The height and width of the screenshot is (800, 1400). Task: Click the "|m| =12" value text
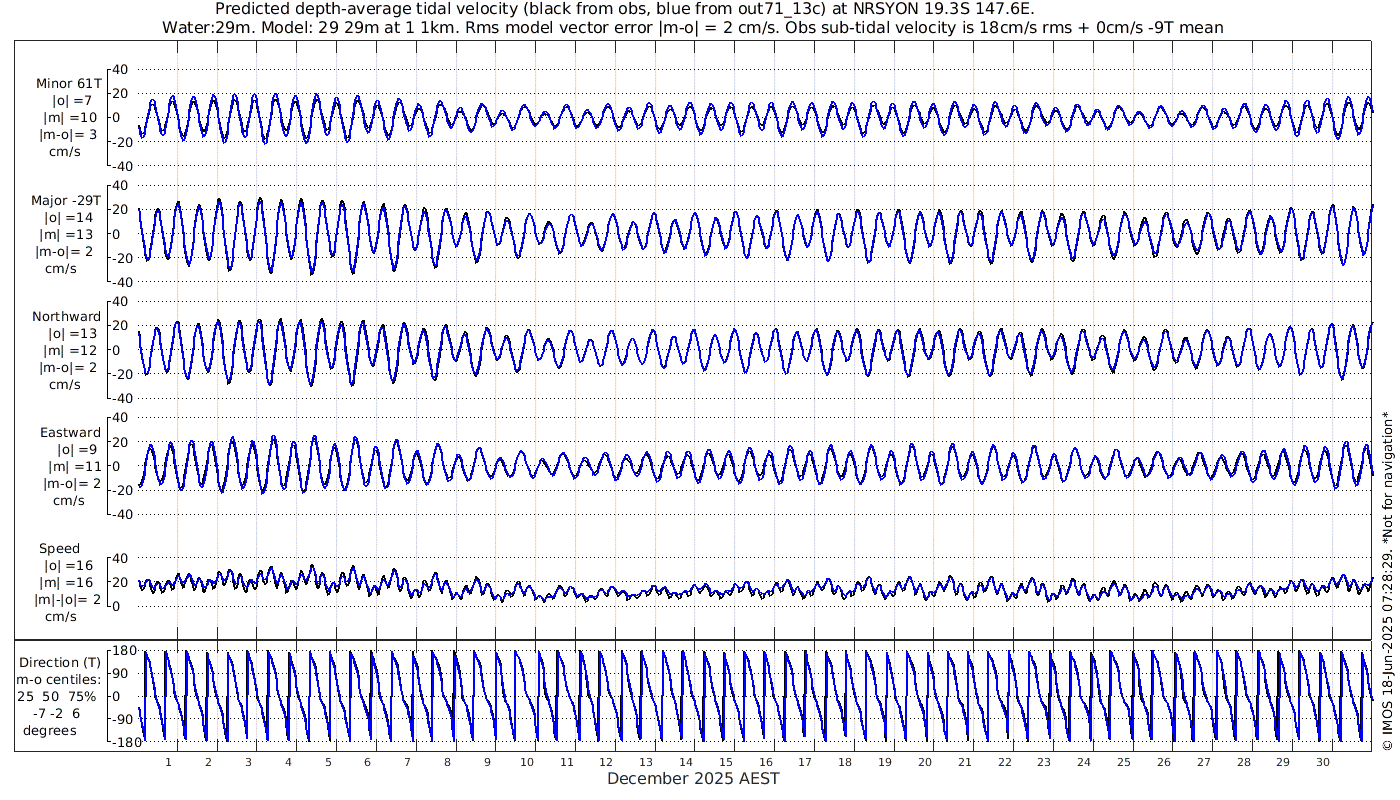click(x=70, y=350)
